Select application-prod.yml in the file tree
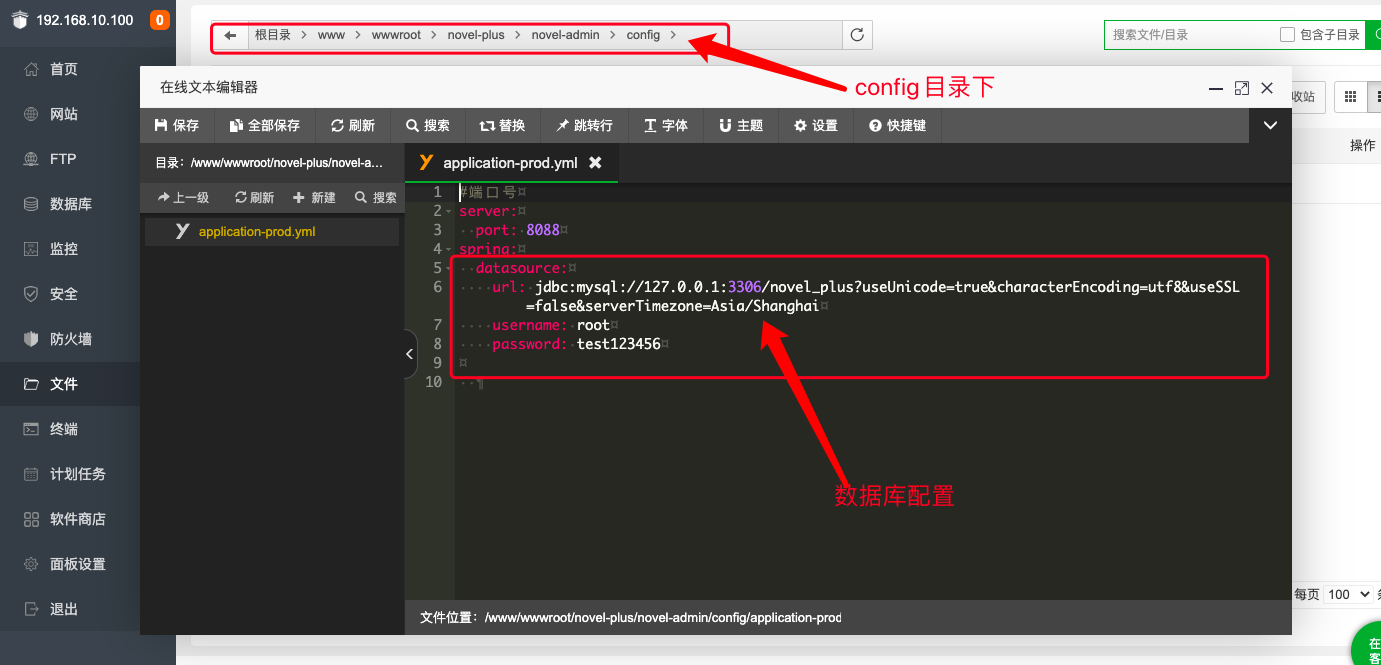 point(257,232)
